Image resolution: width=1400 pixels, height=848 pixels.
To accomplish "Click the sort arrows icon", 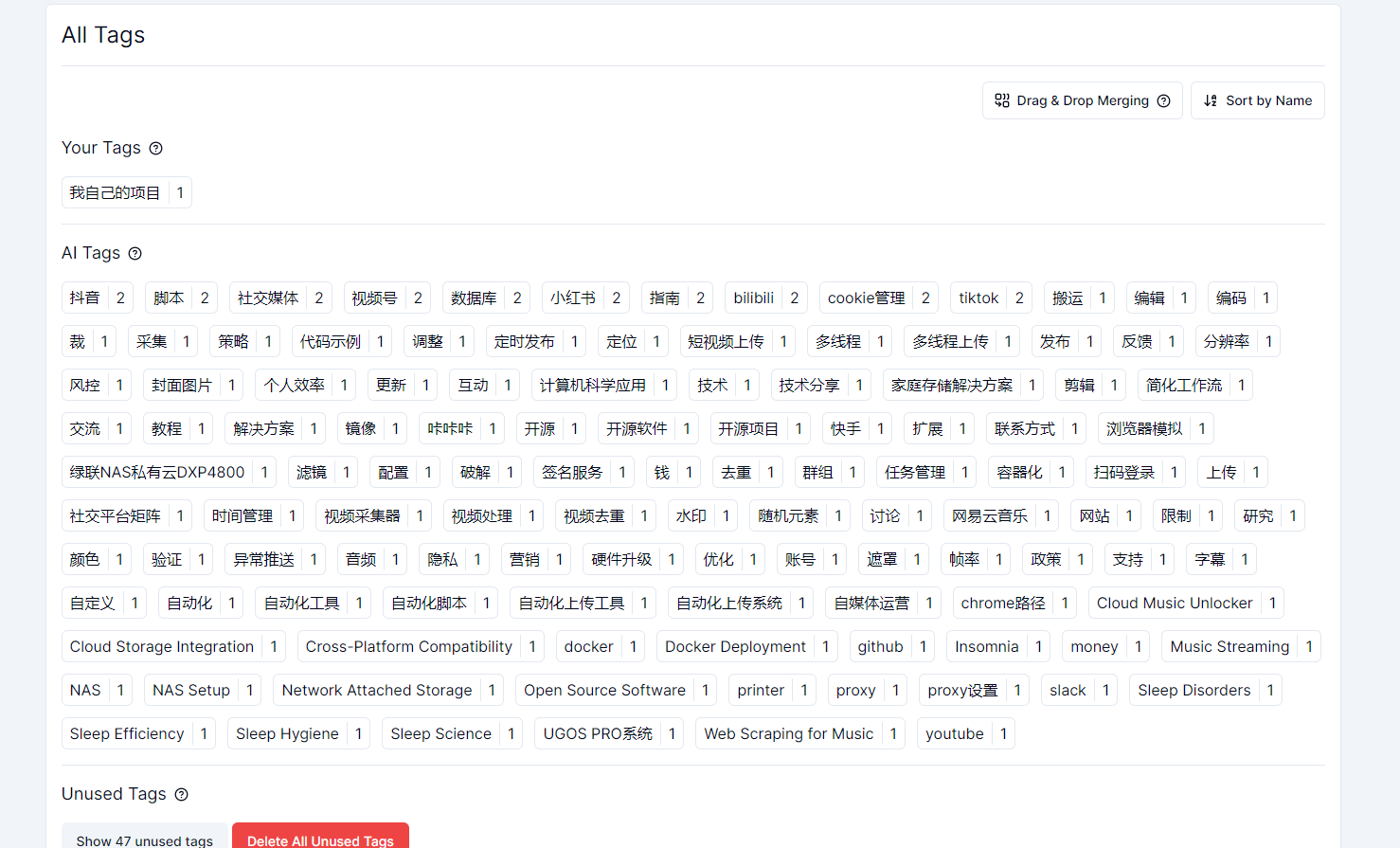I will [x=1211, y=100].
